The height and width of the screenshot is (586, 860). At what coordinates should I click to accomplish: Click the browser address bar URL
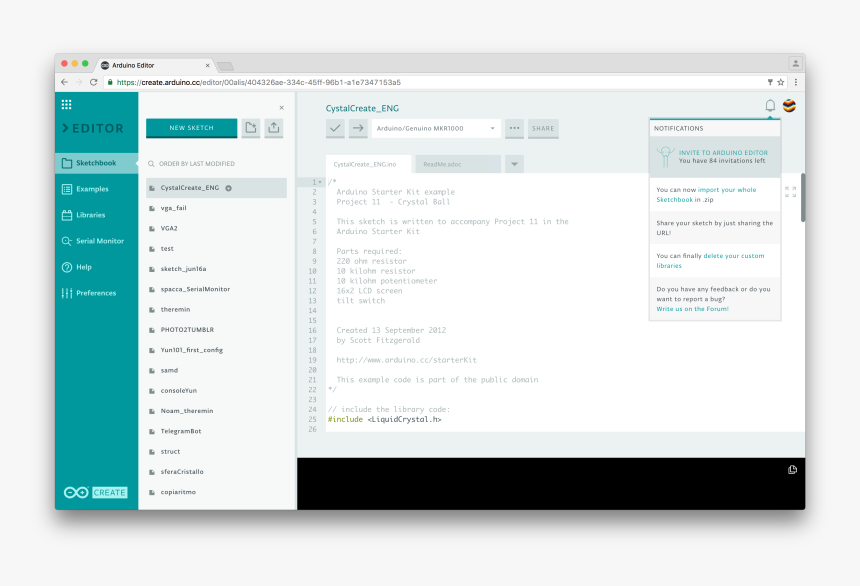[259, 82]
